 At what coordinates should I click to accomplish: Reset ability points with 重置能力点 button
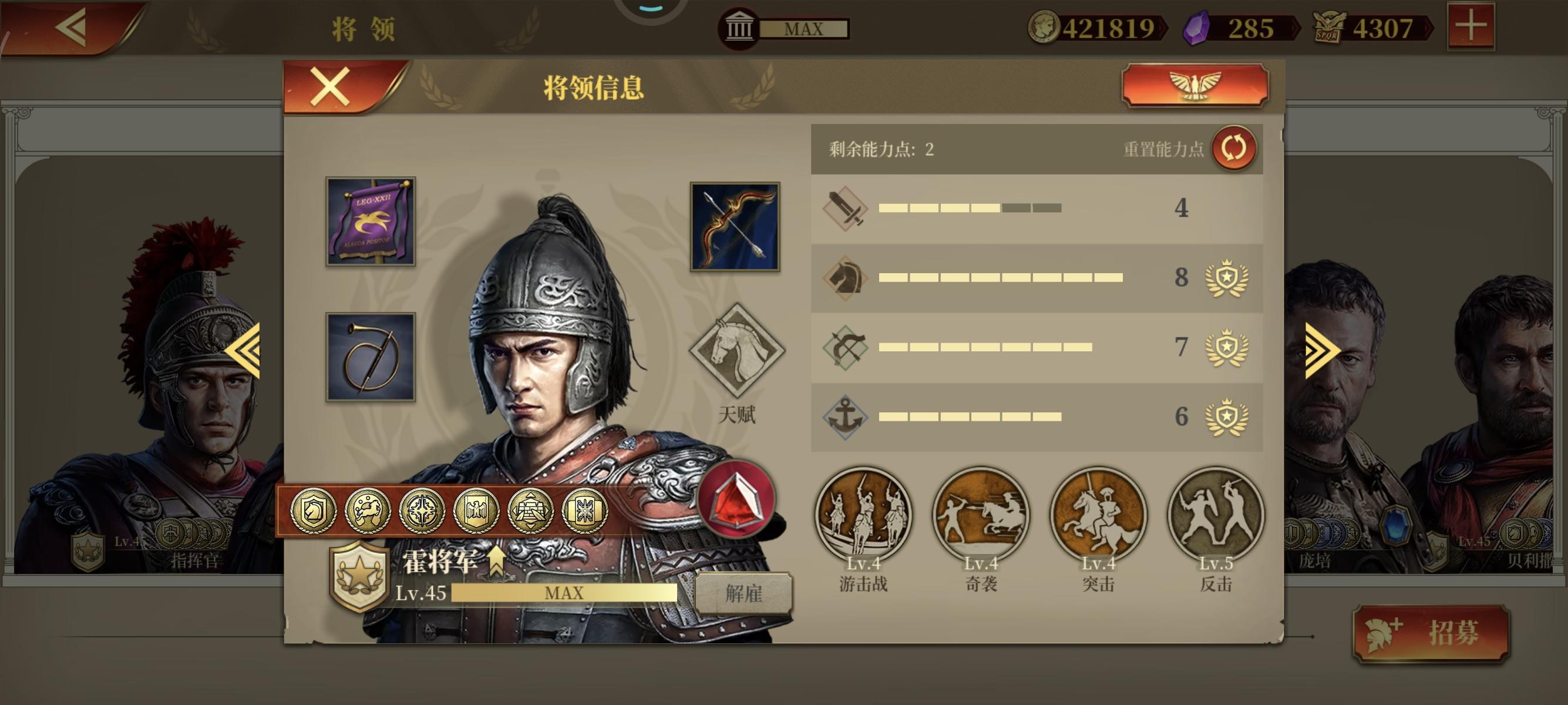1234,149
